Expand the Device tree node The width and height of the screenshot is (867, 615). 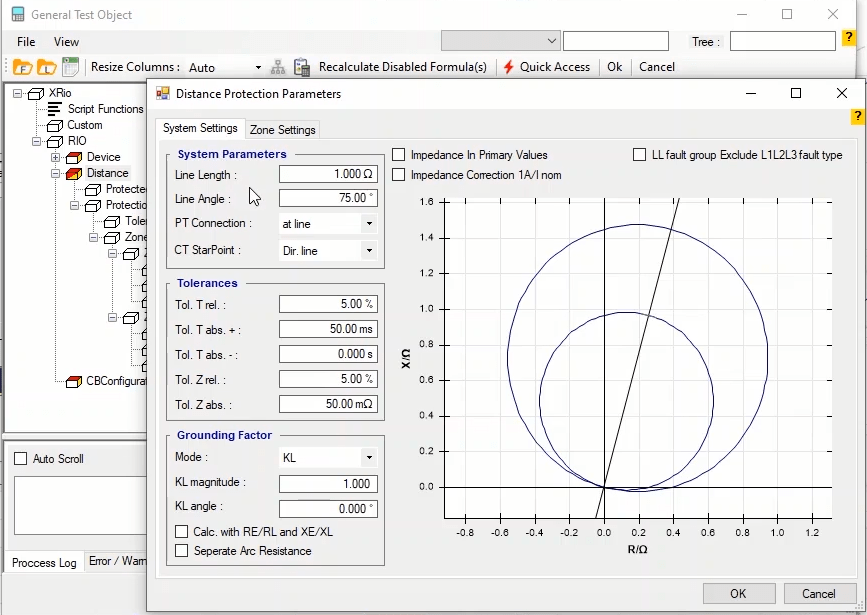tap(56, 157)
